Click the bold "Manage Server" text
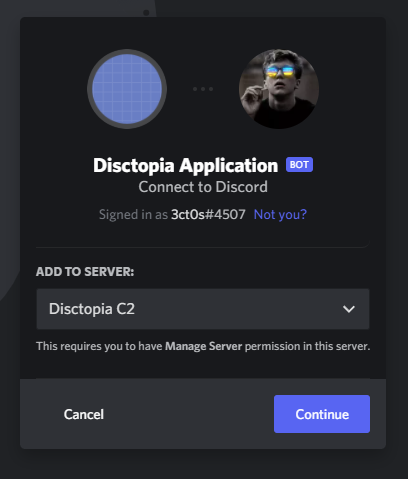The height and width of the screenshot is (479, 408). (x=203, y=346)
